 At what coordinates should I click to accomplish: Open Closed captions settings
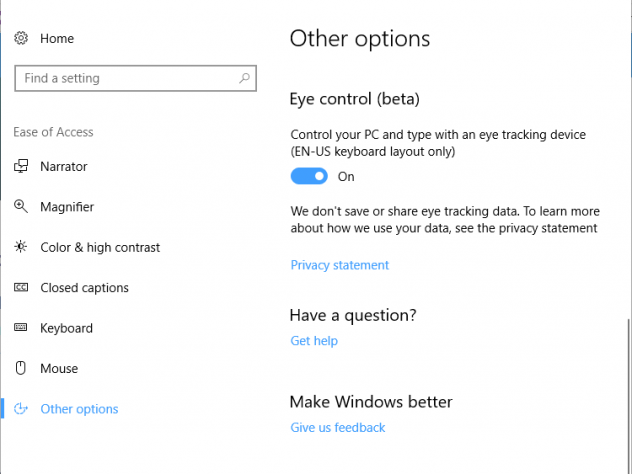coord(84,288)
